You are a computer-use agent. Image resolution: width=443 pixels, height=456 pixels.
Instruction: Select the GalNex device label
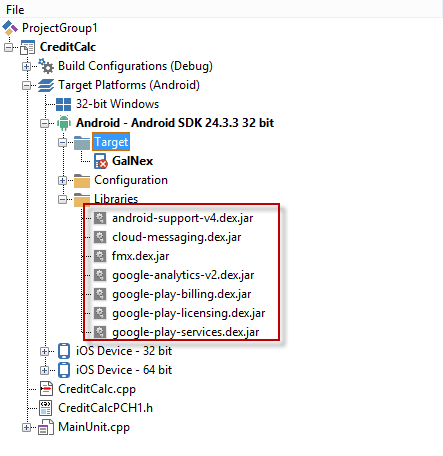[x=132, y=161]
